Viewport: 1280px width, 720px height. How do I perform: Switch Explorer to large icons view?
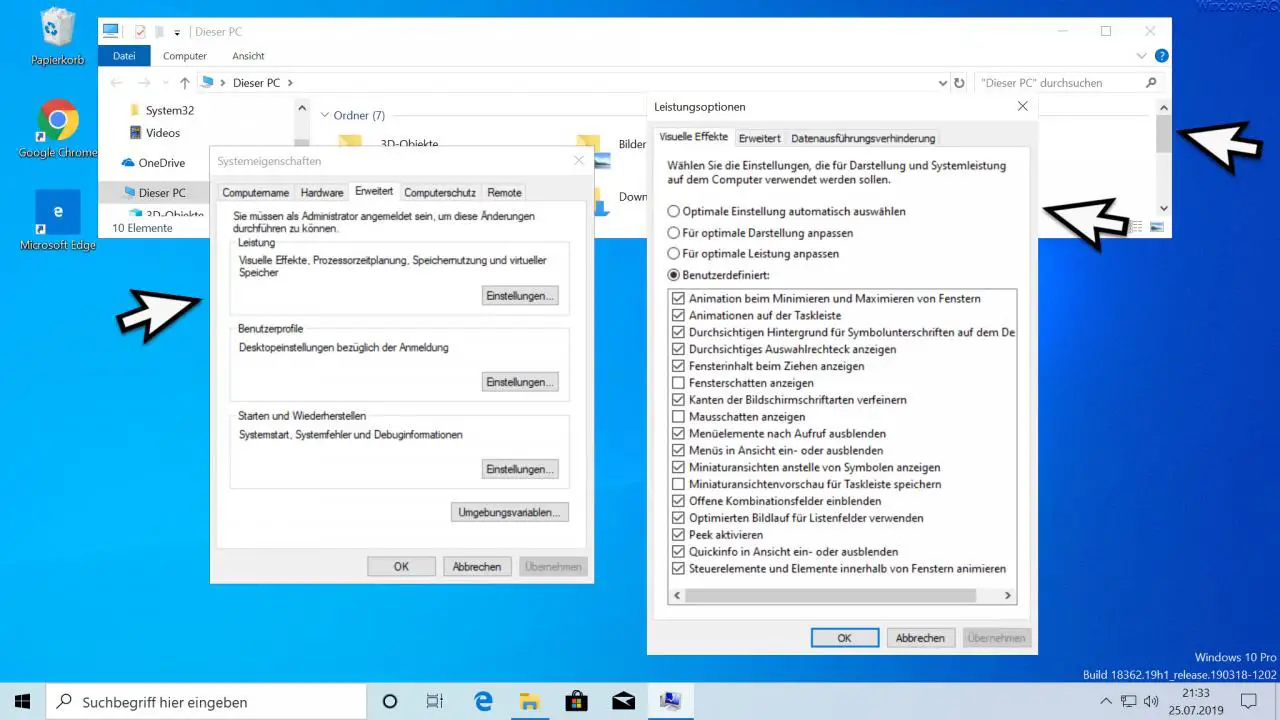point(1157,228)
